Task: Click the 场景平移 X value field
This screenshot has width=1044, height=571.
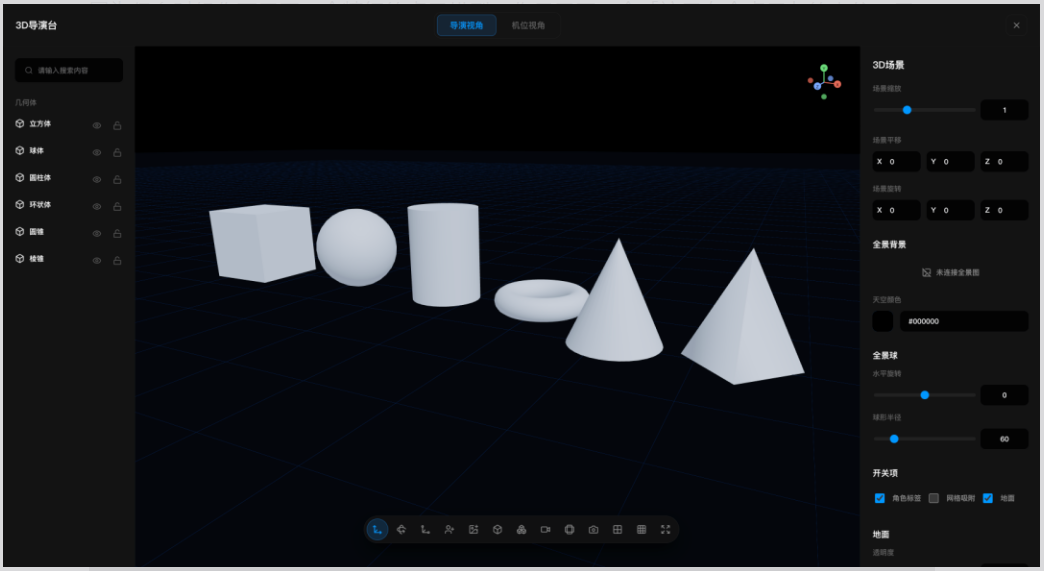Action: pos(897,161)
